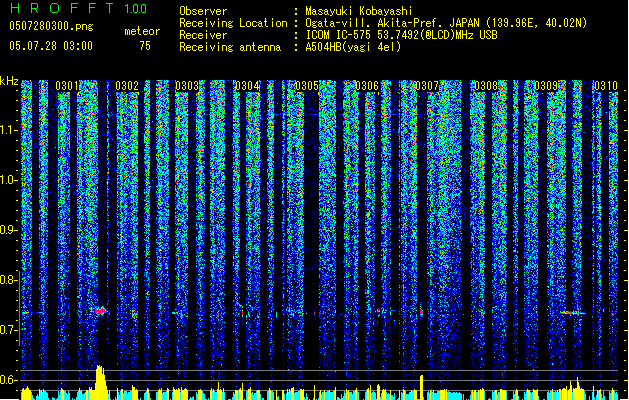Click the narrow yellow power spike near 0307

pos(422,387)
